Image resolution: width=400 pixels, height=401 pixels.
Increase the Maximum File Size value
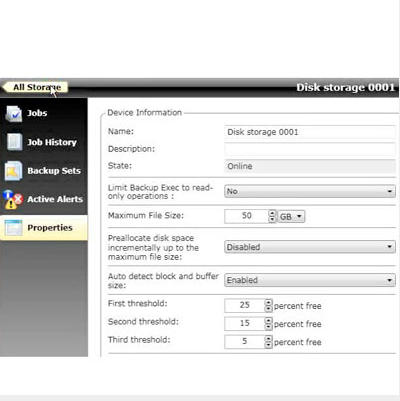[x=272, y=213]
